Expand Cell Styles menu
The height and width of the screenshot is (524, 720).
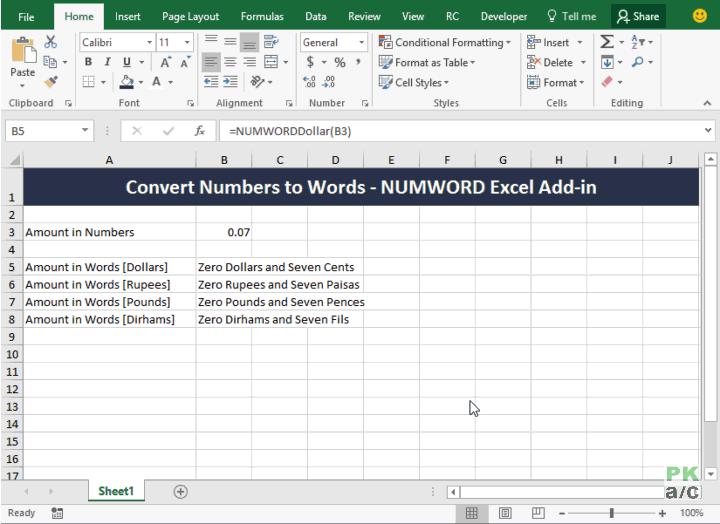[413, 82]
